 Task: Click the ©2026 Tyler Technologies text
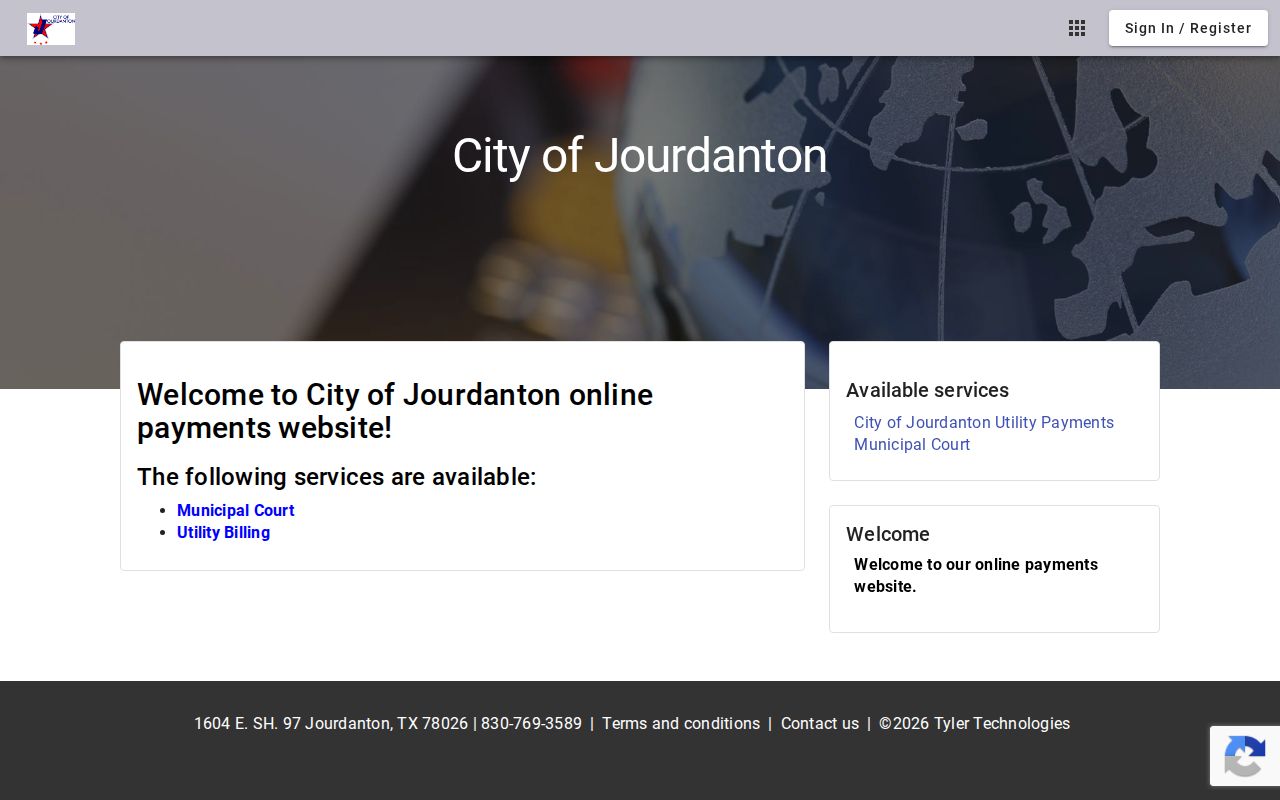tap(974, 723)
